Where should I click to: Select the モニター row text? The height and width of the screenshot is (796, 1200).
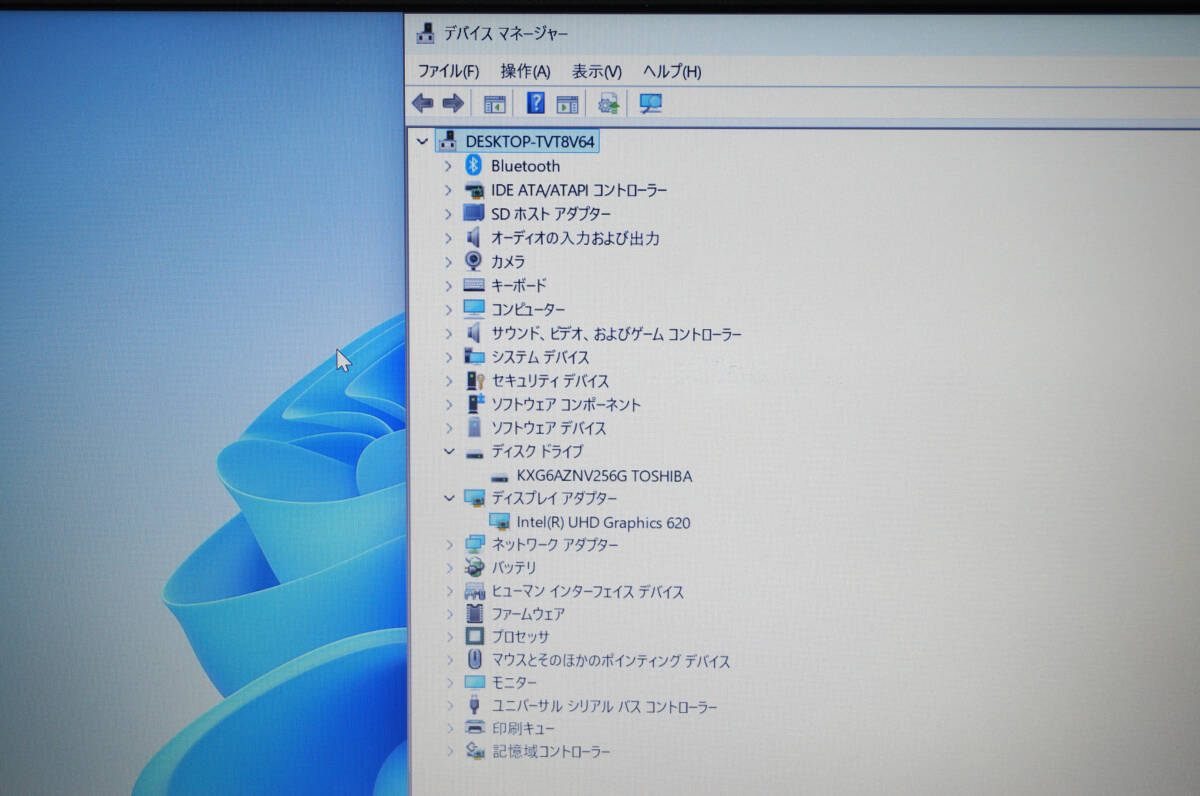tap(514, 683)
